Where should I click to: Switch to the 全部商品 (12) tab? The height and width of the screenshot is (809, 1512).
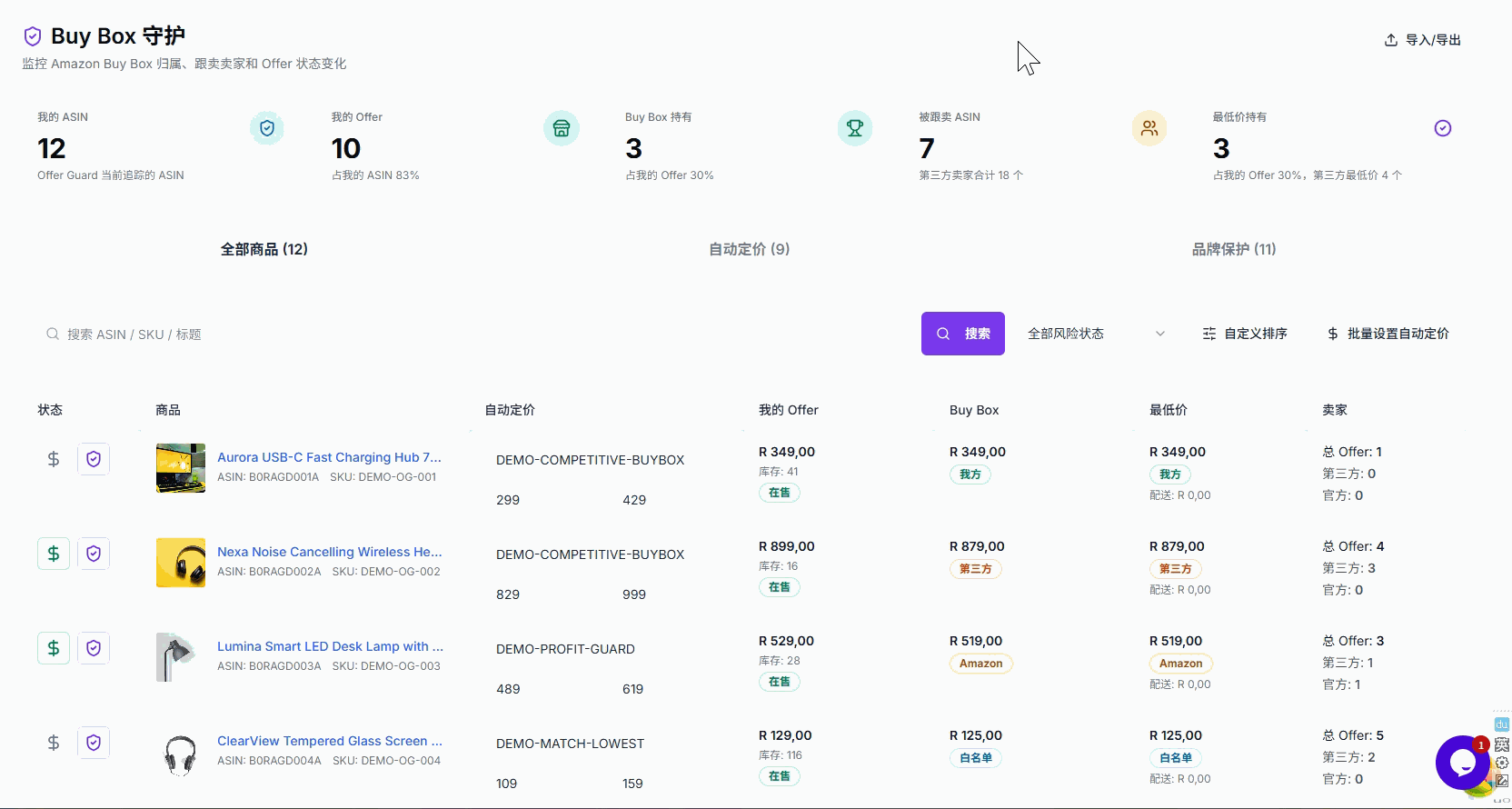[x=264, y=249]
